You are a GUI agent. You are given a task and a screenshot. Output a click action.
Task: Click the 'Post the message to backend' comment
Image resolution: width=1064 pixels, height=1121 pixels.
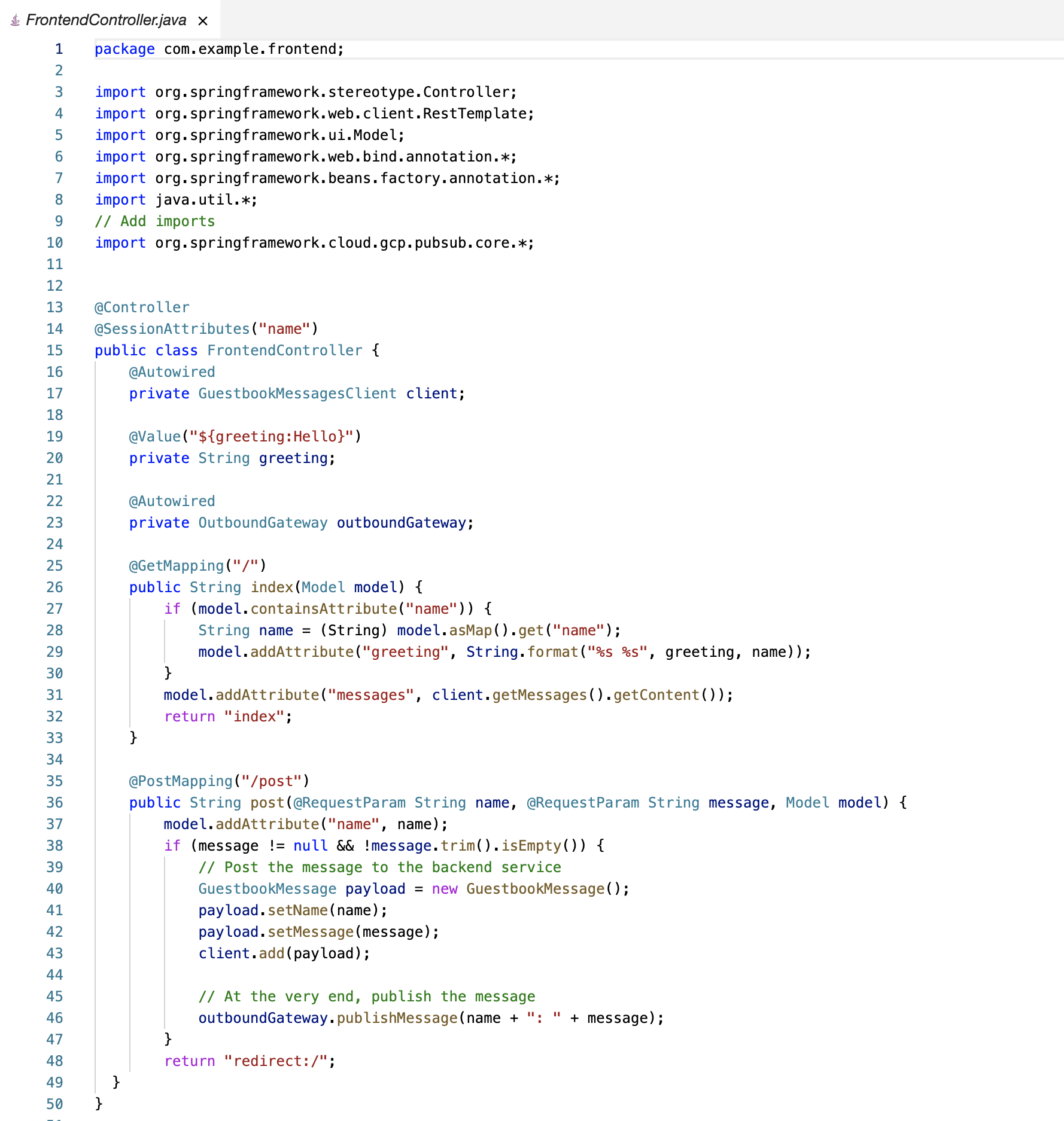click(379, 867)
